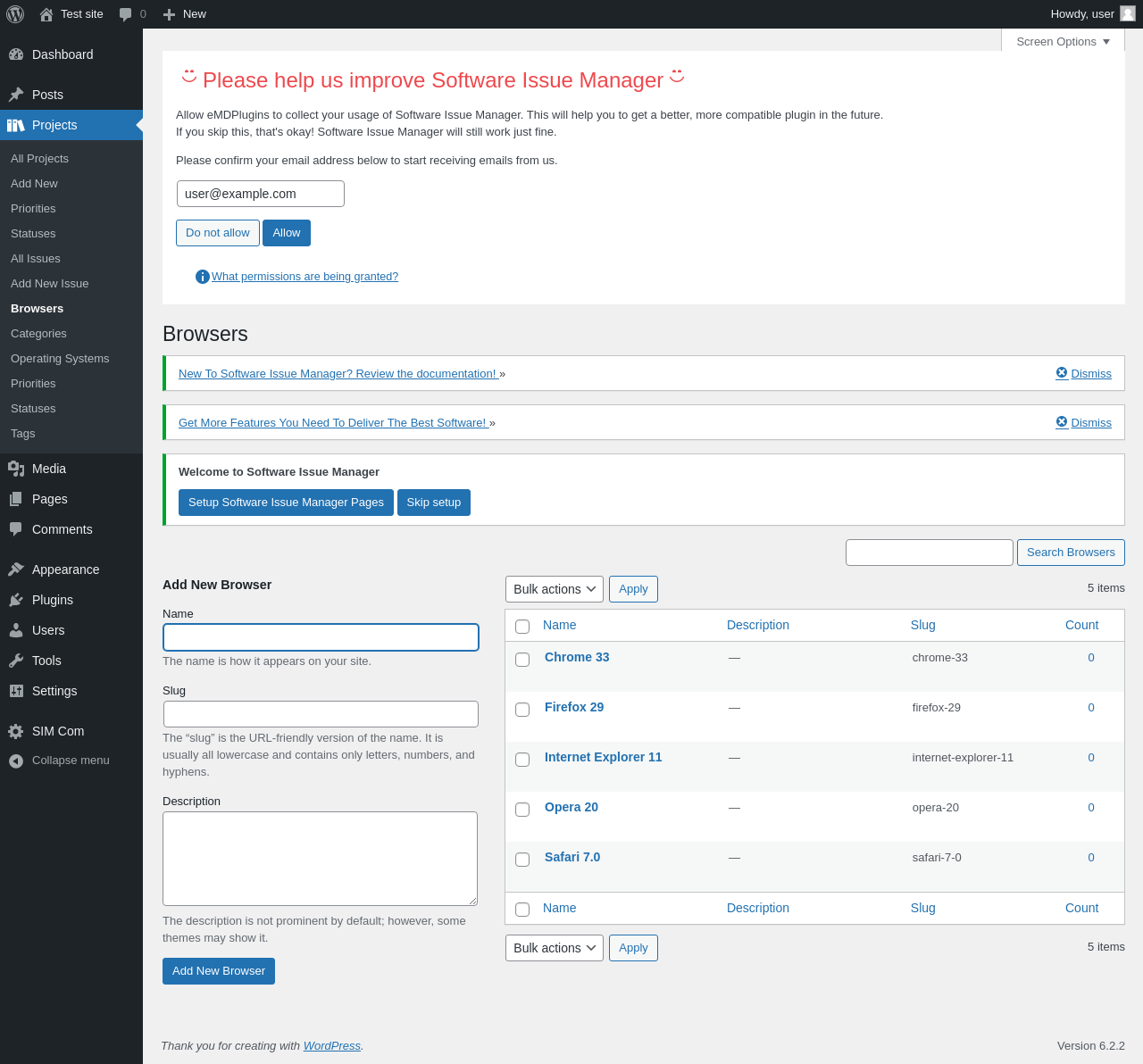The width and height of the screenshot is (1143, 1064).
Task: Click the Firefox 29 count value
Action: point(1091,707)
